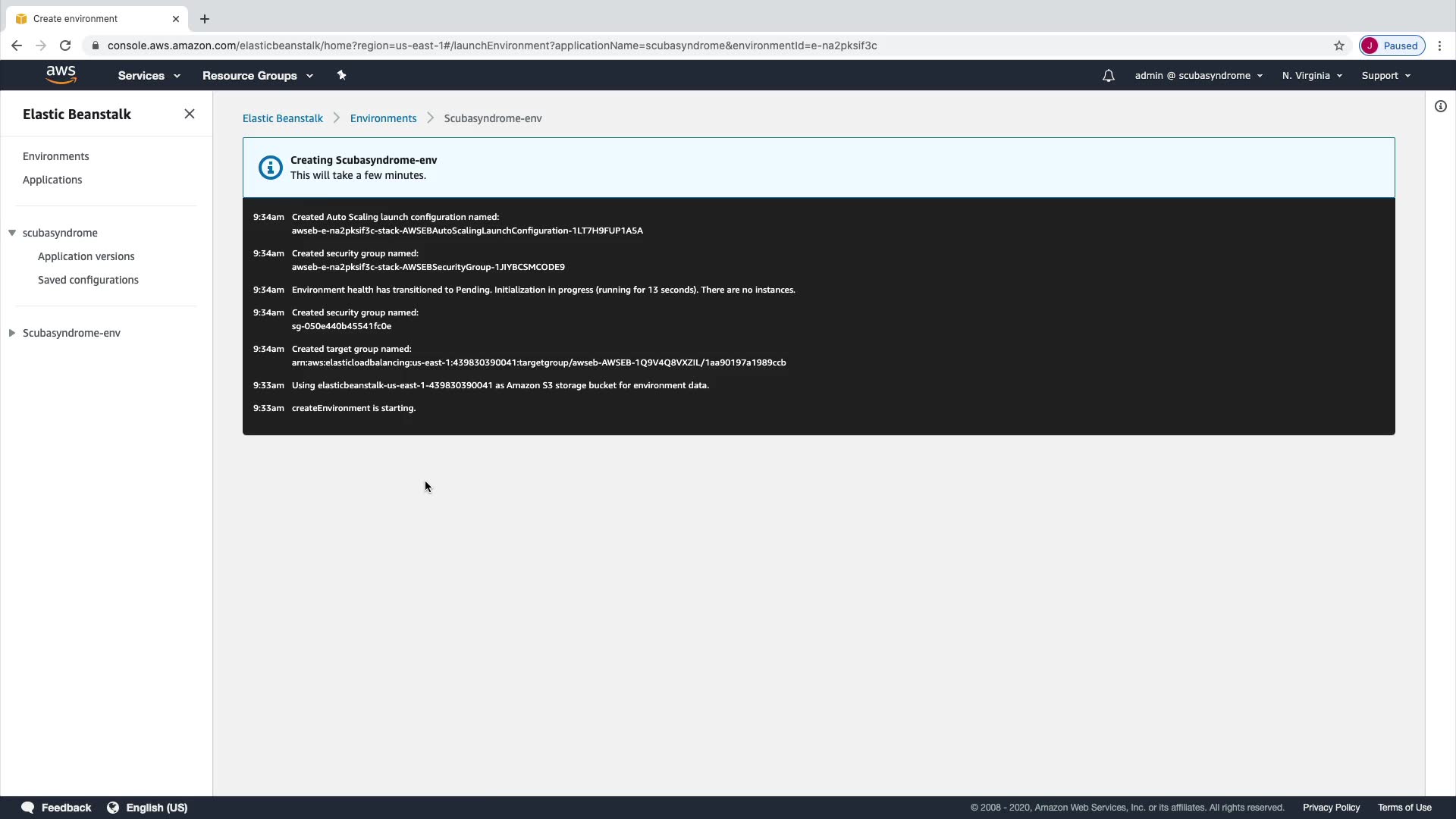Click the AWS logo home icon
Image resolution: width=1456 pixels, height=819 pixels.
click(x=61, y=75)
